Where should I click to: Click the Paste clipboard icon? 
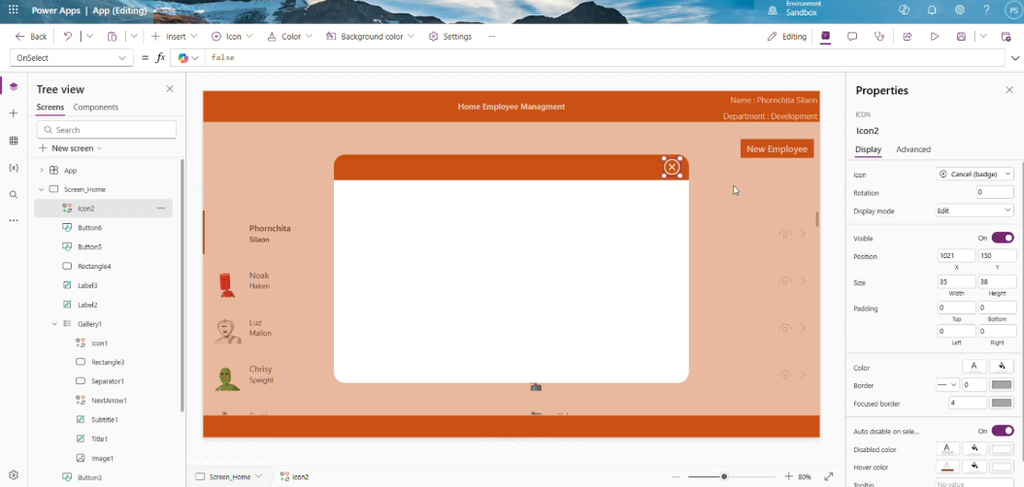tap(112, 37)
